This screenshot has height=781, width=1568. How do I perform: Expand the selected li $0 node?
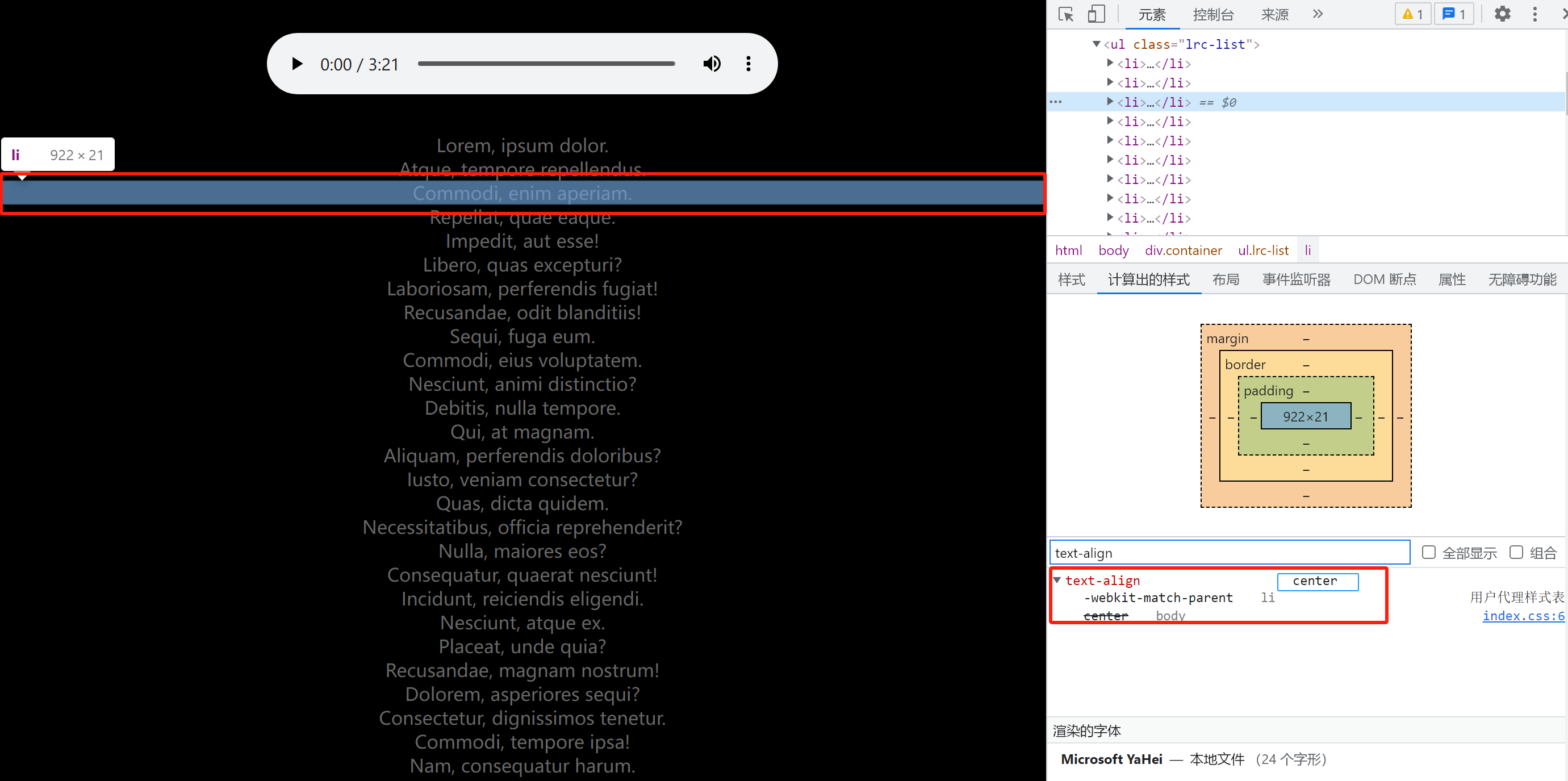pos(1110,102)
